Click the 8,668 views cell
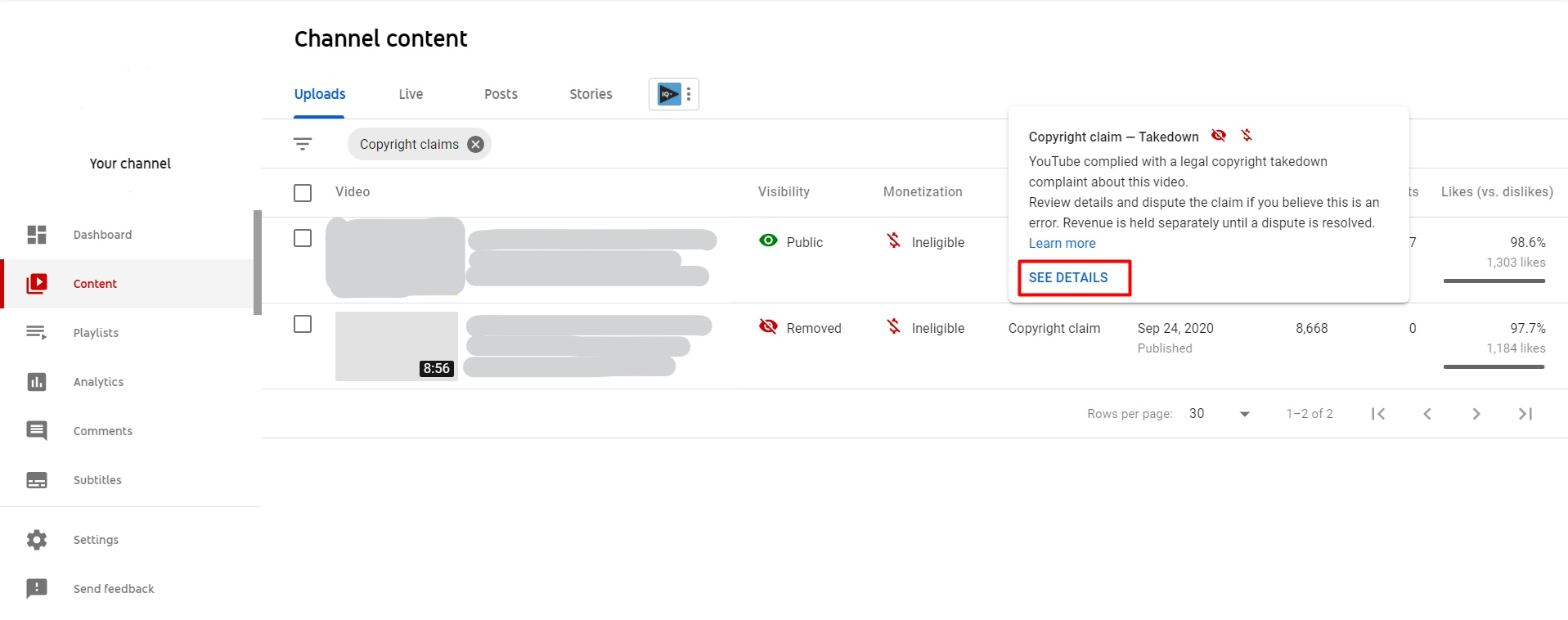 click(x=1311, y=328)
